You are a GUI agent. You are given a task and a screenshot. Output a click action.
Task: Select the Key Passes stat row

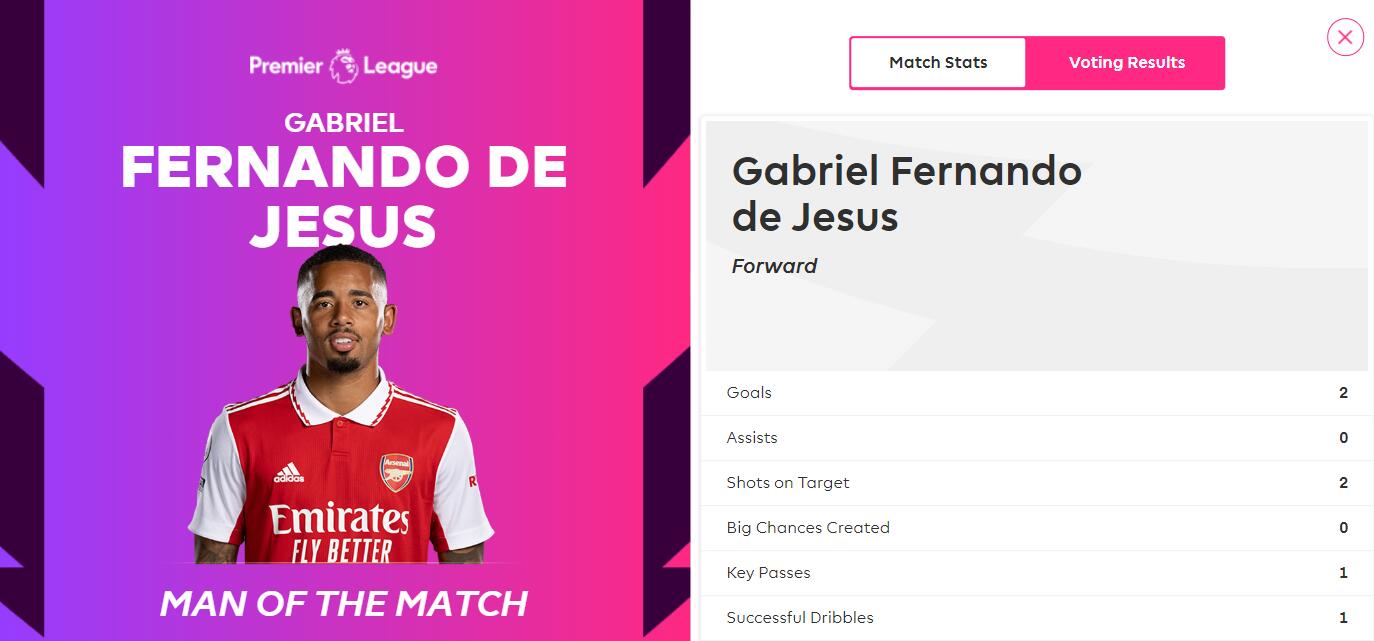click(1036, 573)
